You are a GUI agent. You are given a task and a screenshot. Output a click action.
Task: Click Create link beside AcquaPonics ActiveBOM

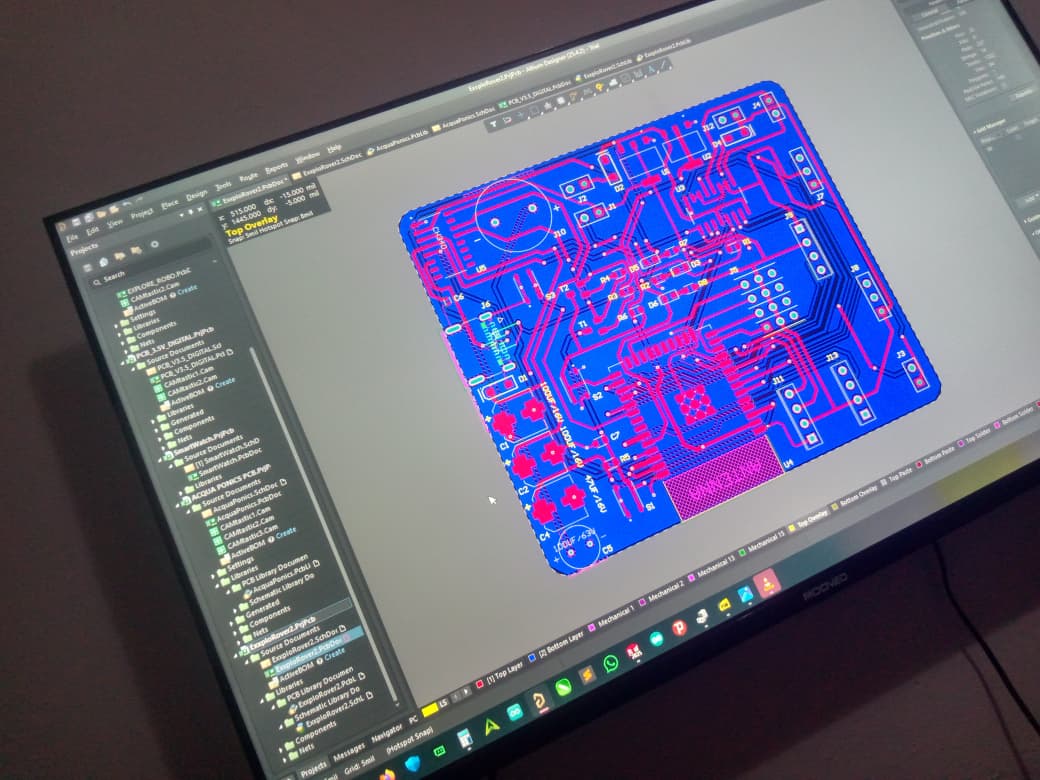pyautogui.click(x=286, y=532)
